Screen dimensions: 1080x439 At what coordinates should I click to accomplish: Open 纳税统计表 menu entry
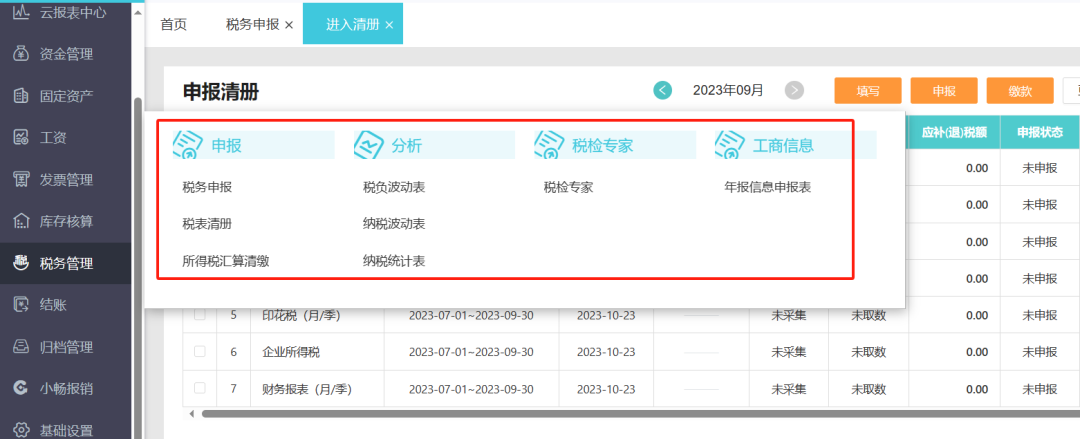[x=394, y=261]
